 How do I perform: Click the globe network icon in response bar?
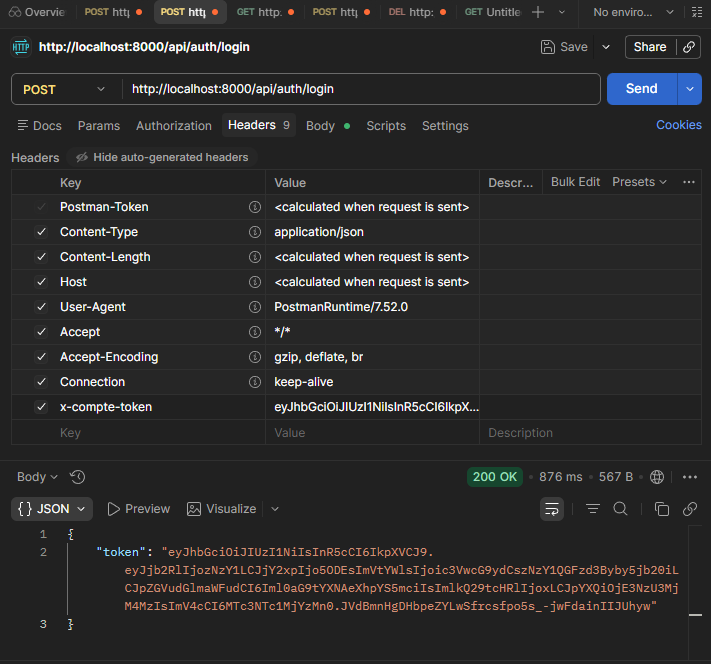[x=657, y=477]
